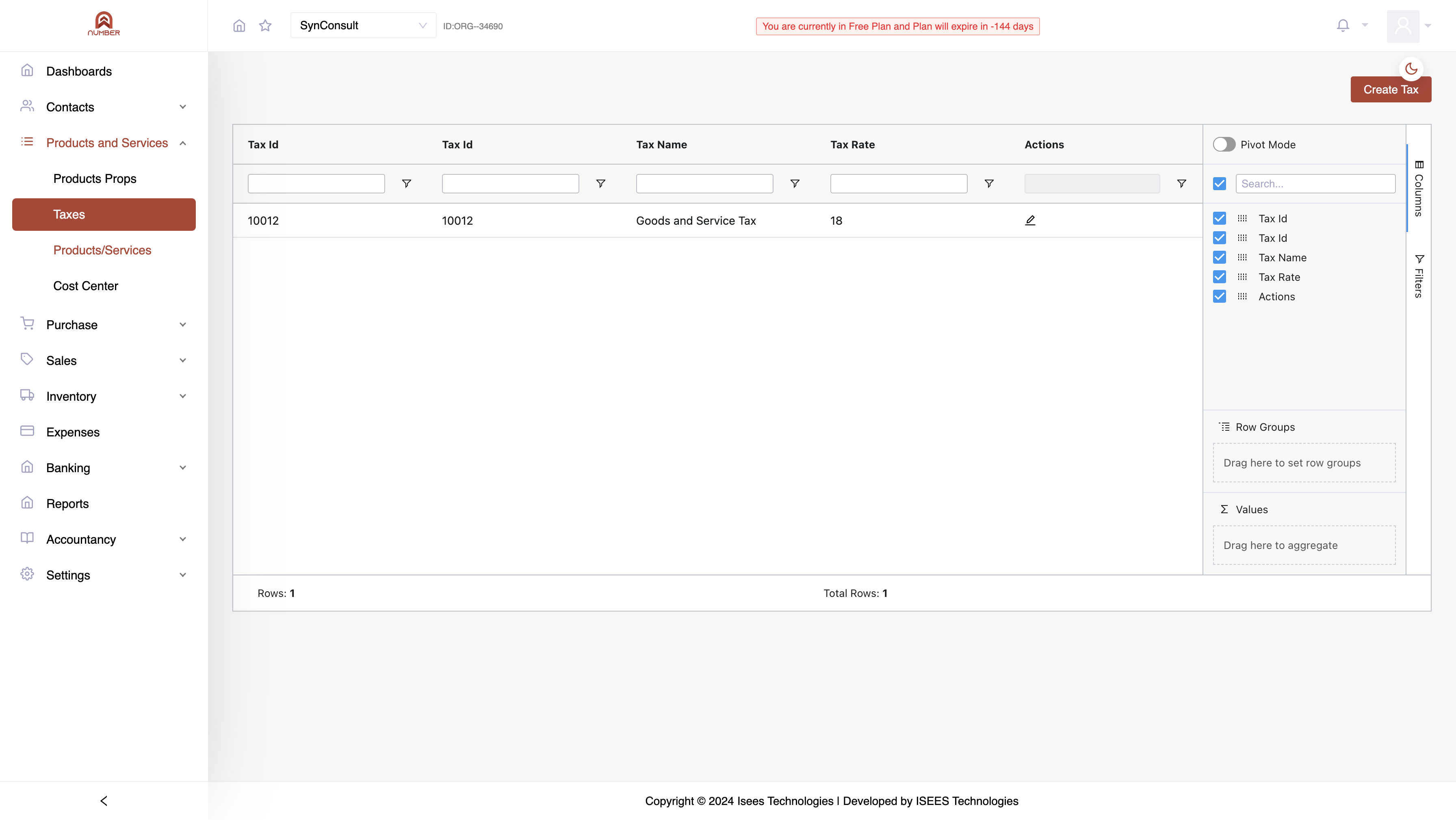Viewport: 1456px width, 820px height.
Task: Edit the Goods and Service Tax row
Action: click(x=1030, y=221)
